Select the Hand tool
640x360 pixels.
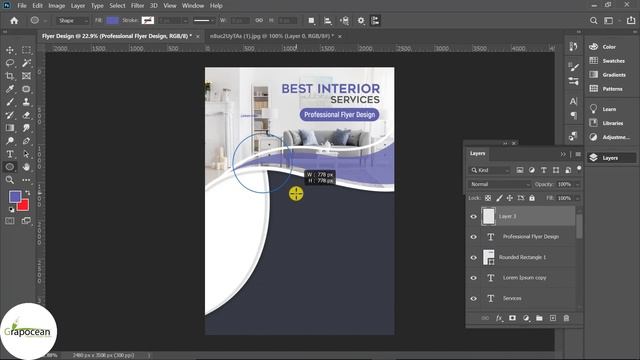[x=27, y=167]
